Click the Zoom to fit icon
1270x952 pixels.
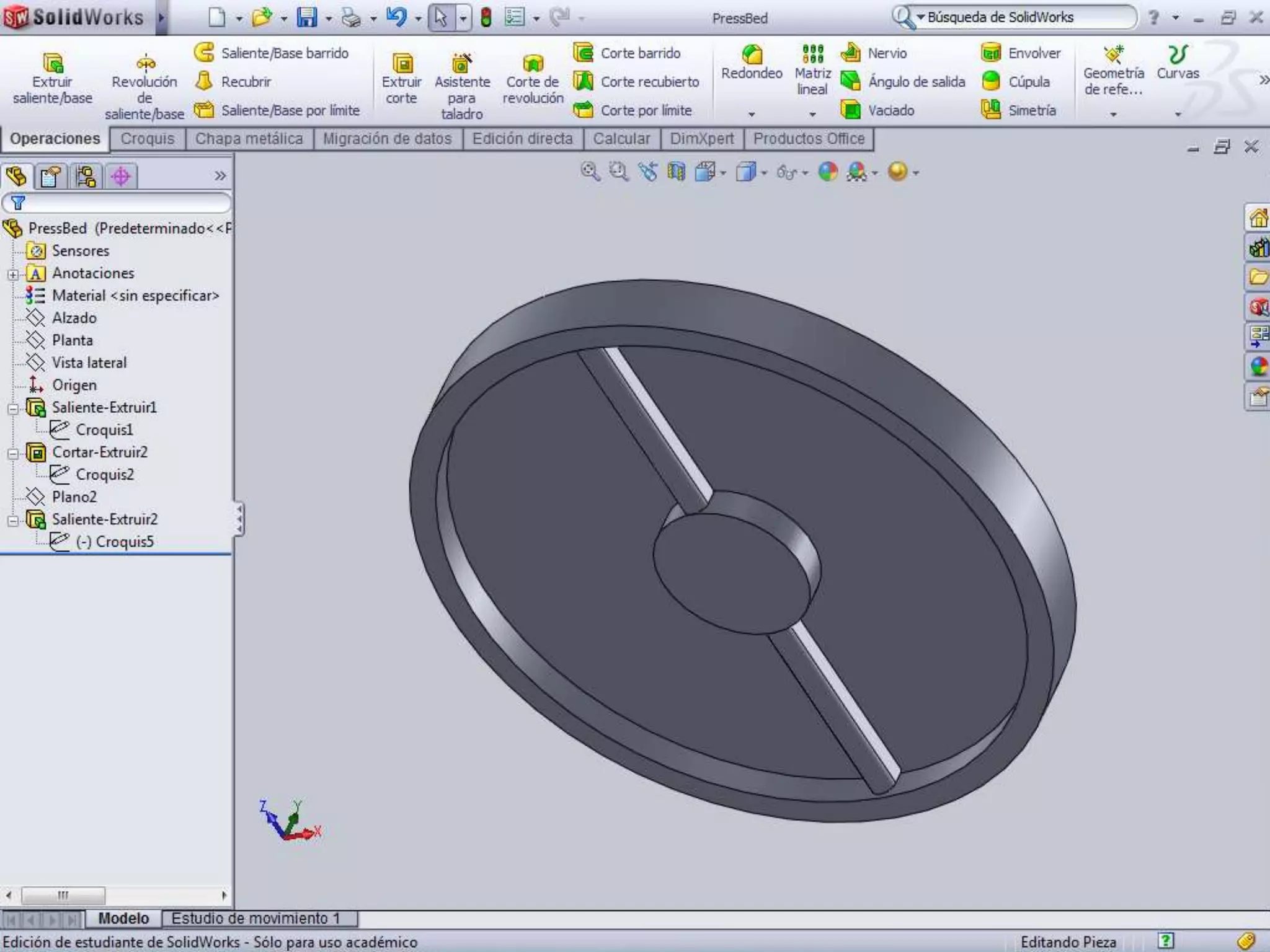590,172
